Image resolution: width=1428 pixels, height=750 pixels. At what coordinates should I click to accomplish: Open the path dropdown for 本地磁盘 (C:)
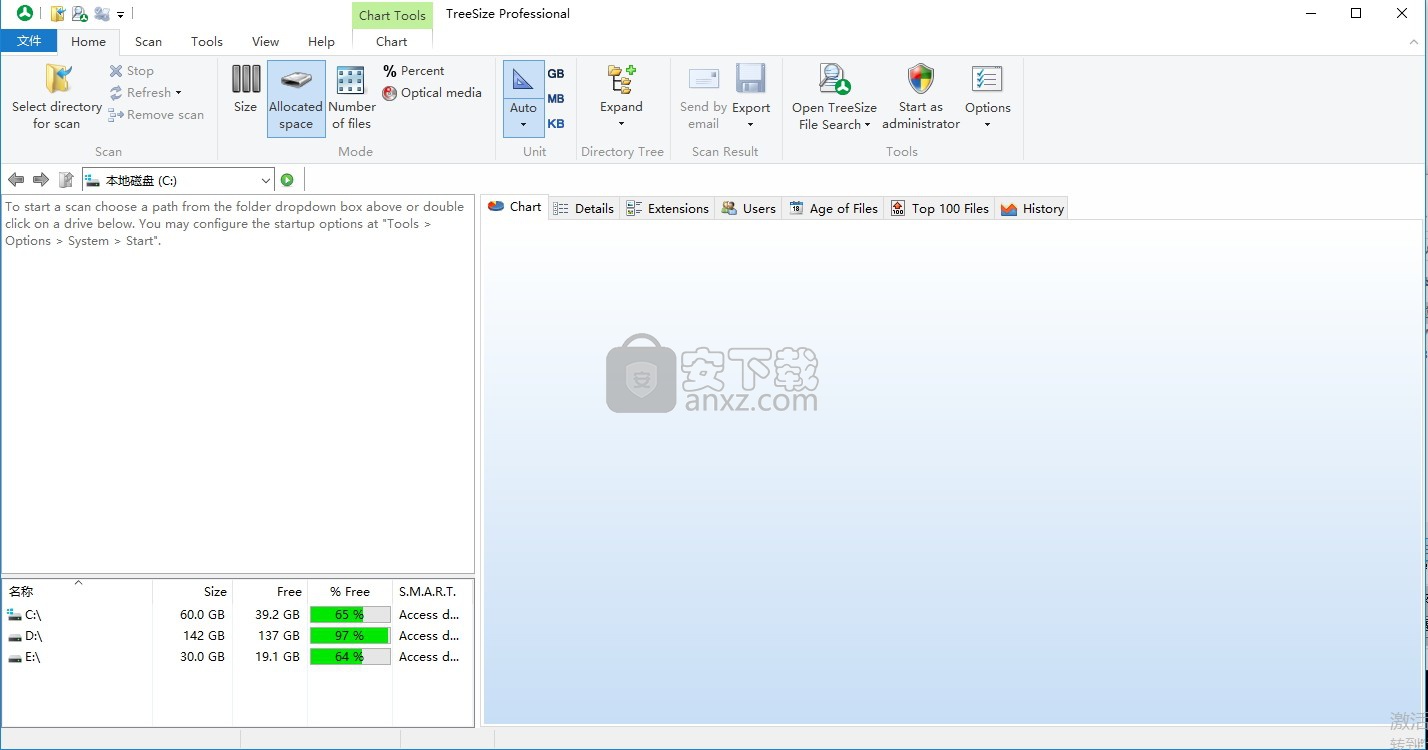[x=265, y=181]
